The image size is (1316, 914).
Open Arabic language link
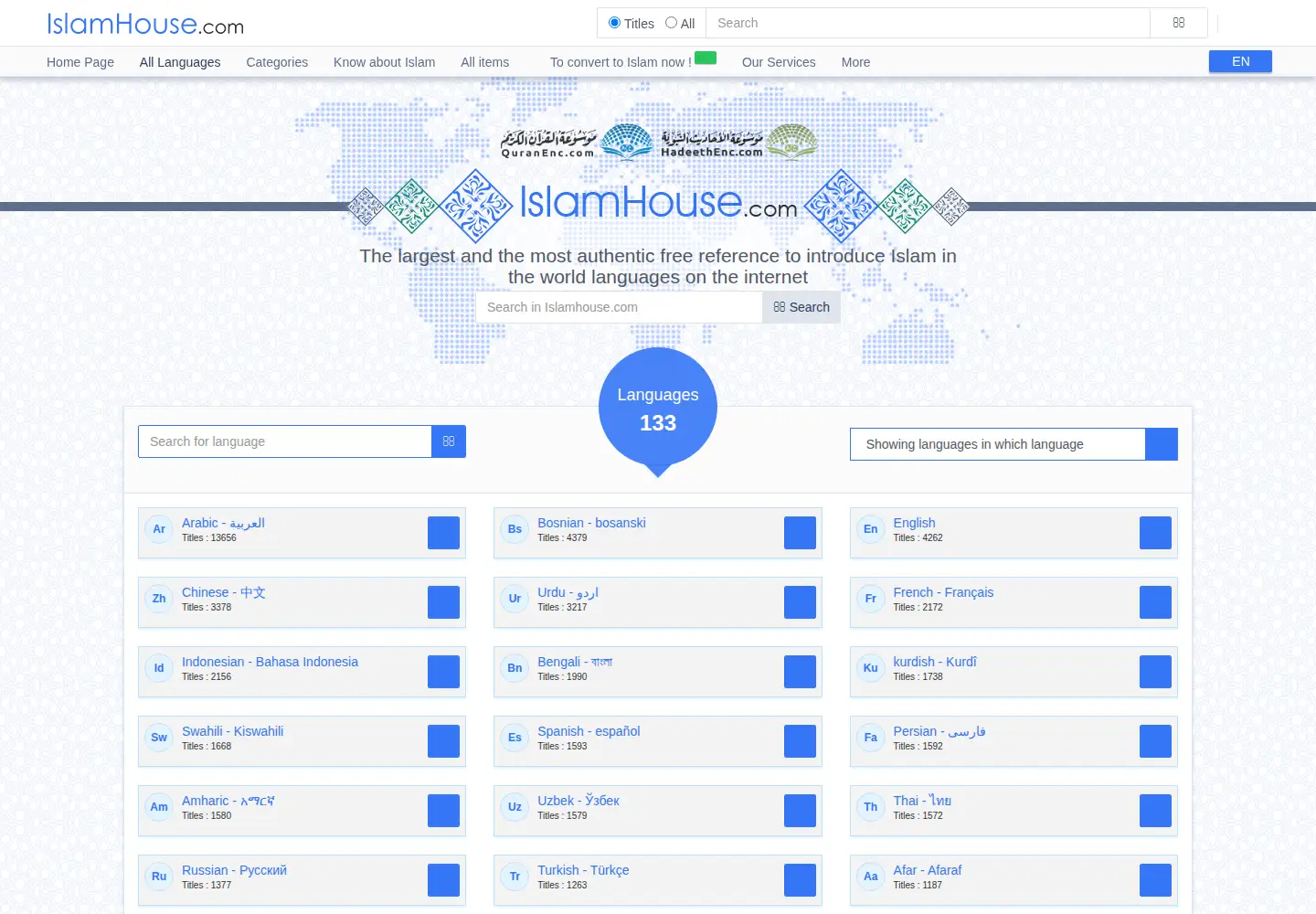[223, 523]
